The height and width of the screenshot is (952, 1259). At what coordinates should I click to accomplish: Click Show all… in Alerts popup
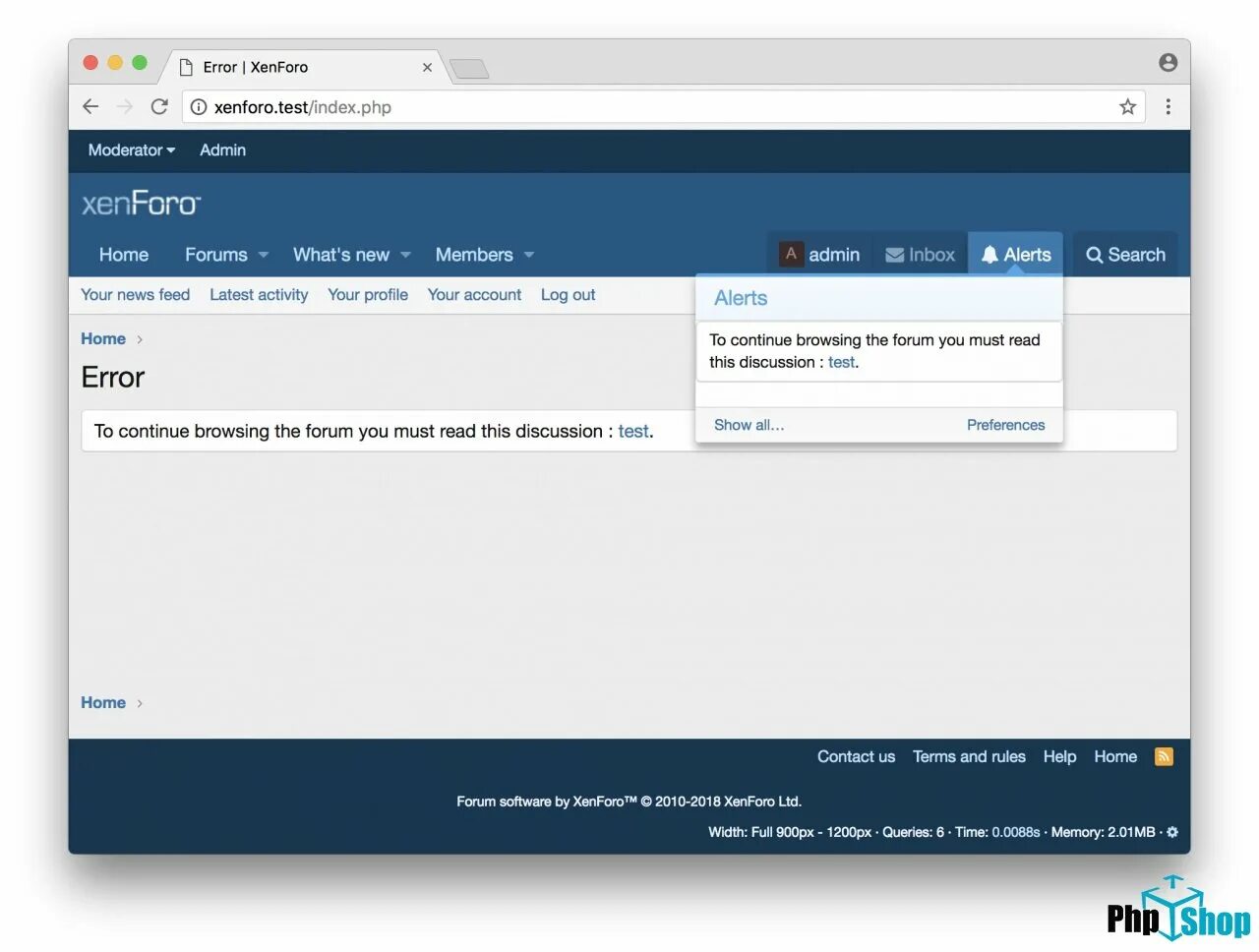749,425
